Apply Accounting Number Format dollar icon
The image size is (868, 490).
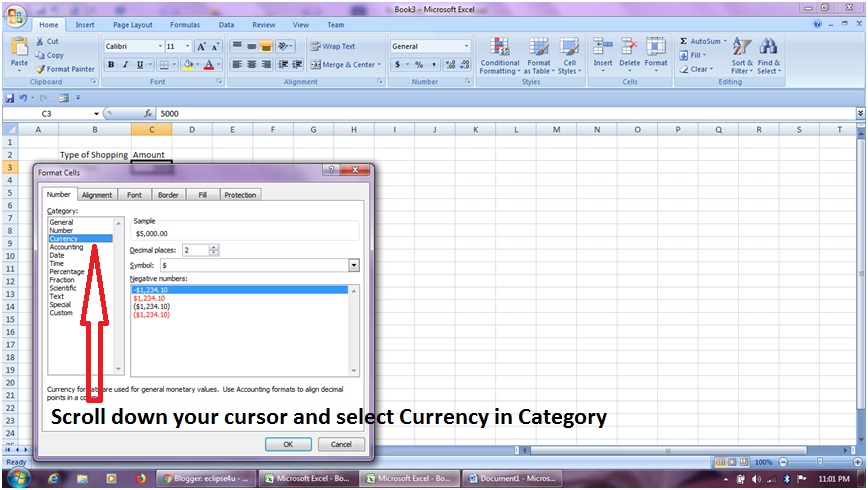397,65
